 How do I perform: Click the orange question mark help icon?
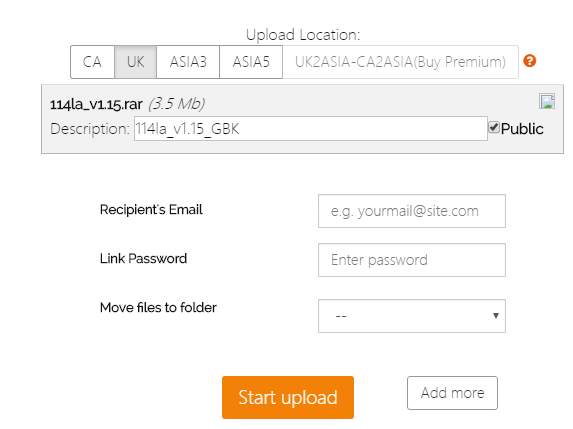530,61
